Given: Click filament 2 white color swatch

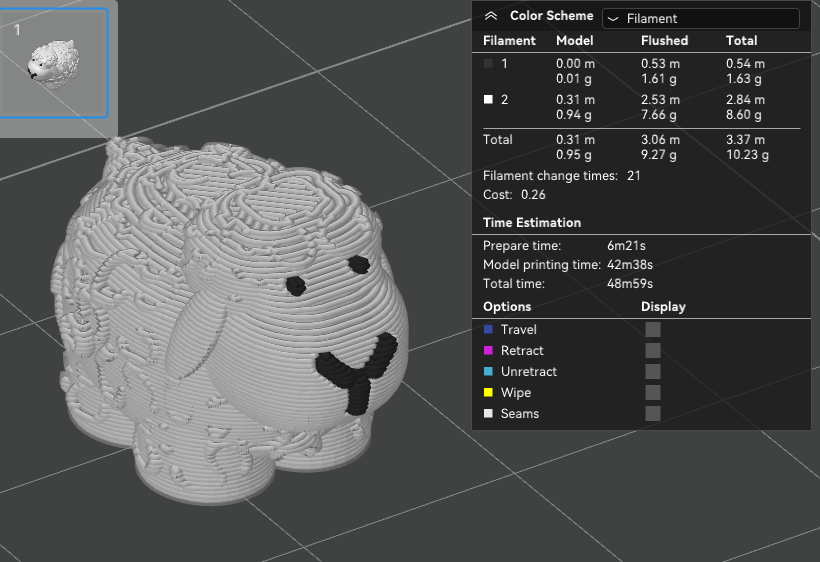Looking at the screenshot, I should pos(488,99).
